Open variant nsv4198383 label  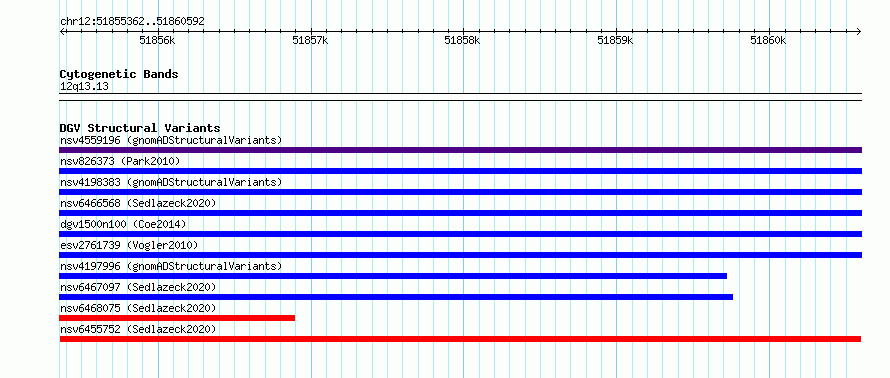click(171, 182)
